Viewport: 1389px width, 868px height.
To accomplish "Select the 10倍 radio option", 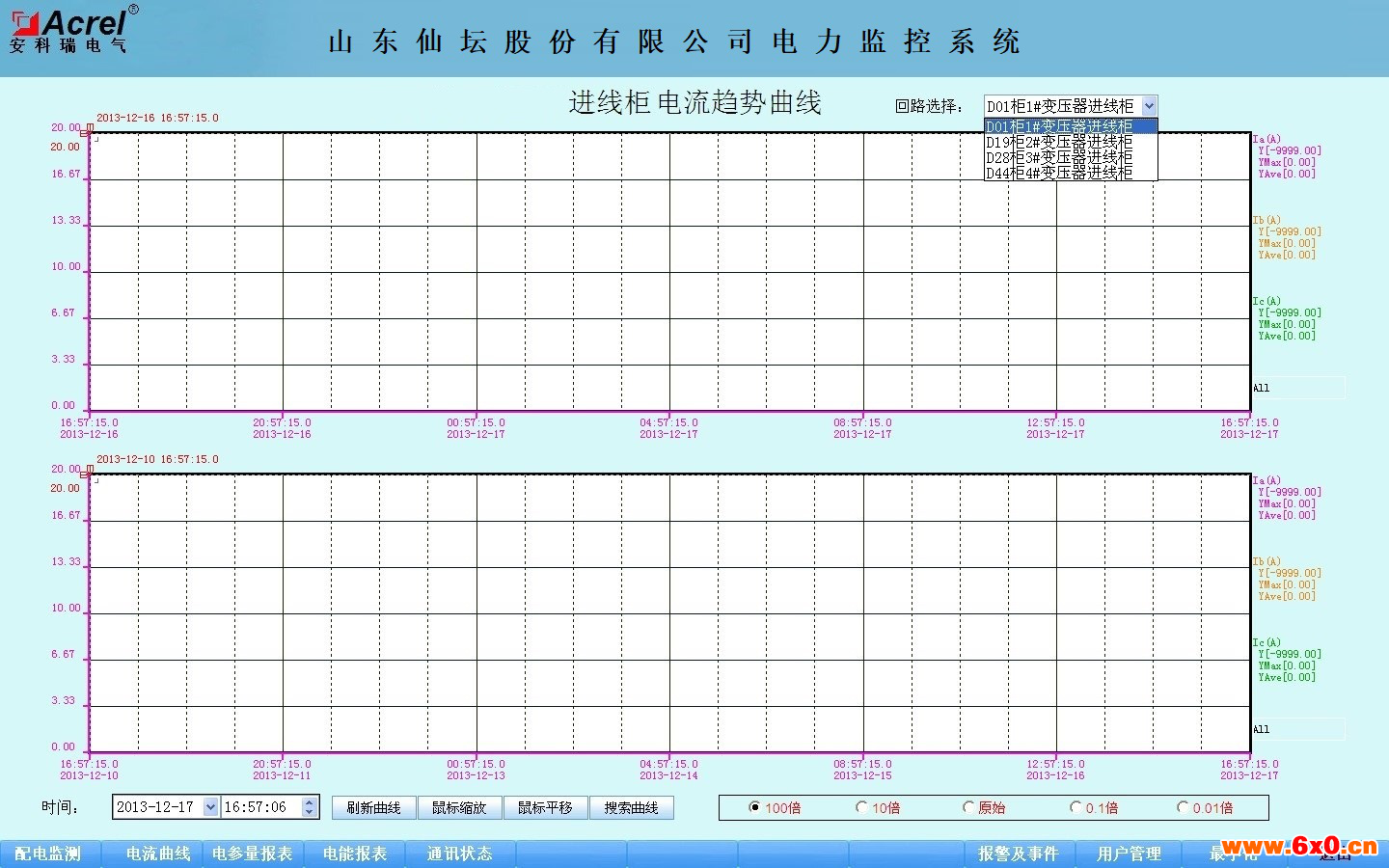I will (x=861, y=807).
